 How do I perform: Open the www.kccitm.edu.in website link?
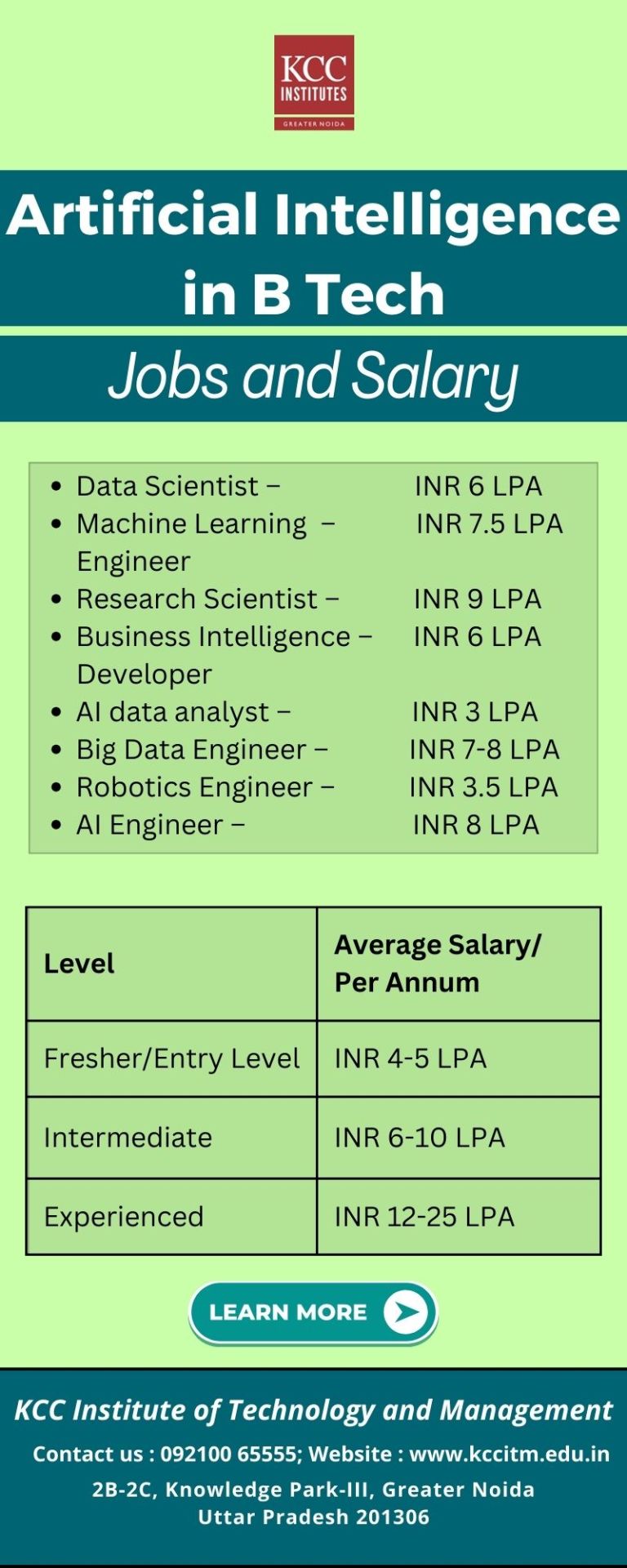tap(509, 1454)
